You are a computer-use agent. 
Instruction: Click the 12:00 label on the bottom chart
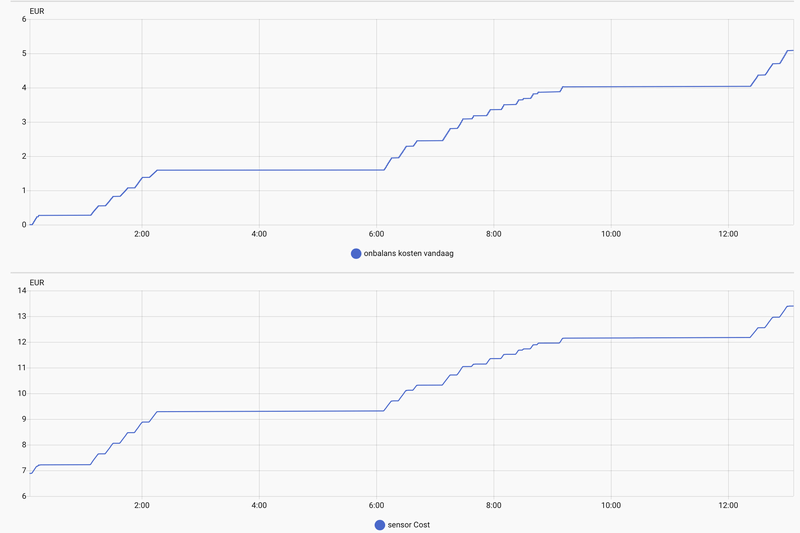pos(728,505)
